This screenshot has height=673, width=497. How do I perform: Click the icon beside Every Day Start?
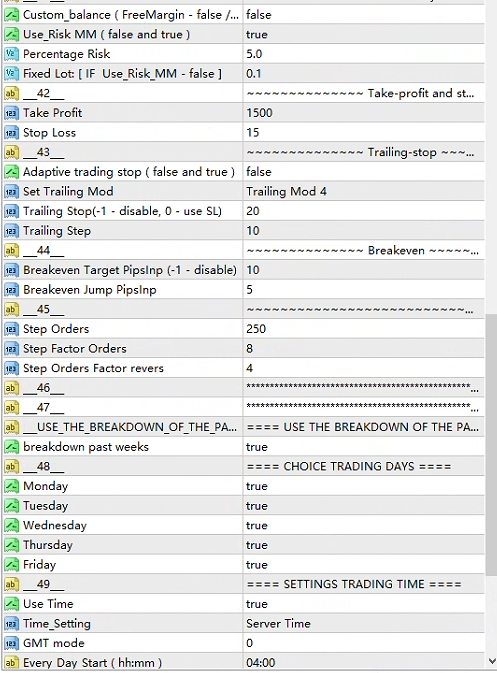click(x=12, y=663)
